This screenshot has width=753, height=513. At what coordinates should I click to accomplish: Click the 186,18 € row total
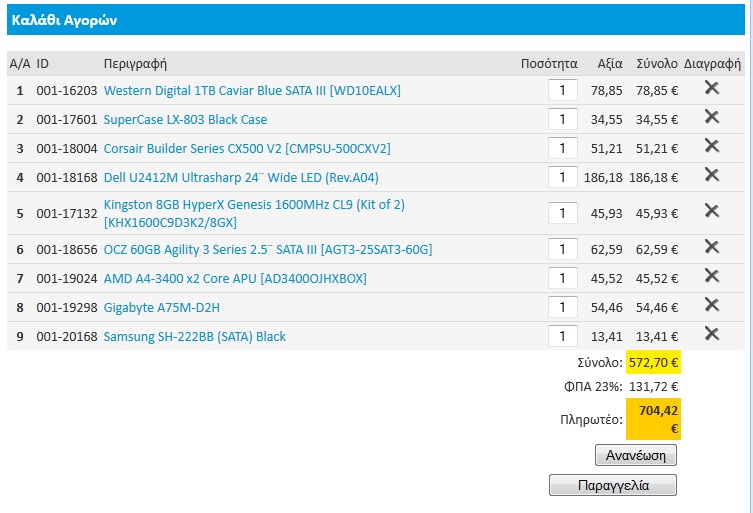click(x=653, y=178)
